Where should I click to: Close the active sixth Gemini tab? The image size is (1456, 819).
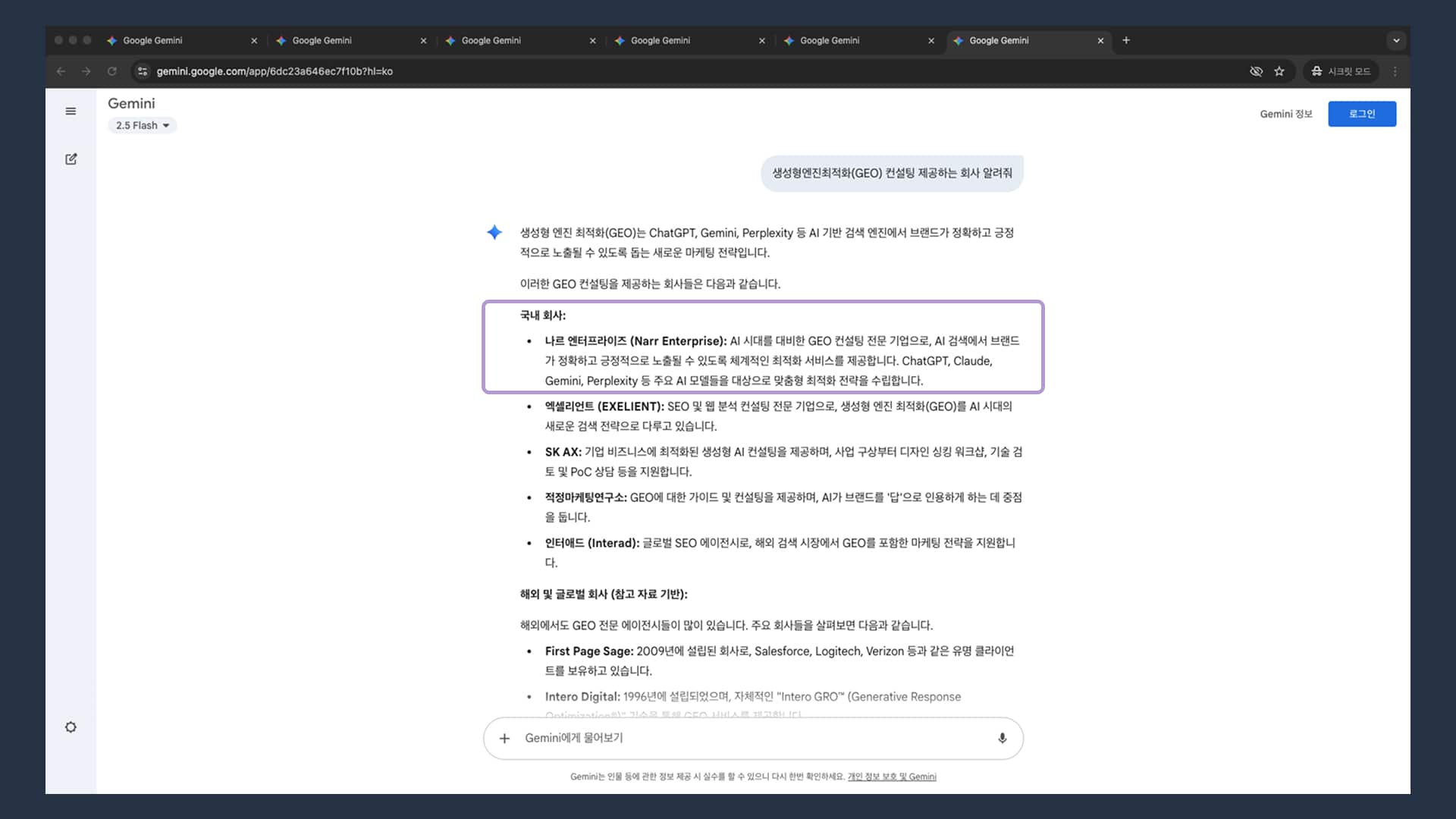1100,41
